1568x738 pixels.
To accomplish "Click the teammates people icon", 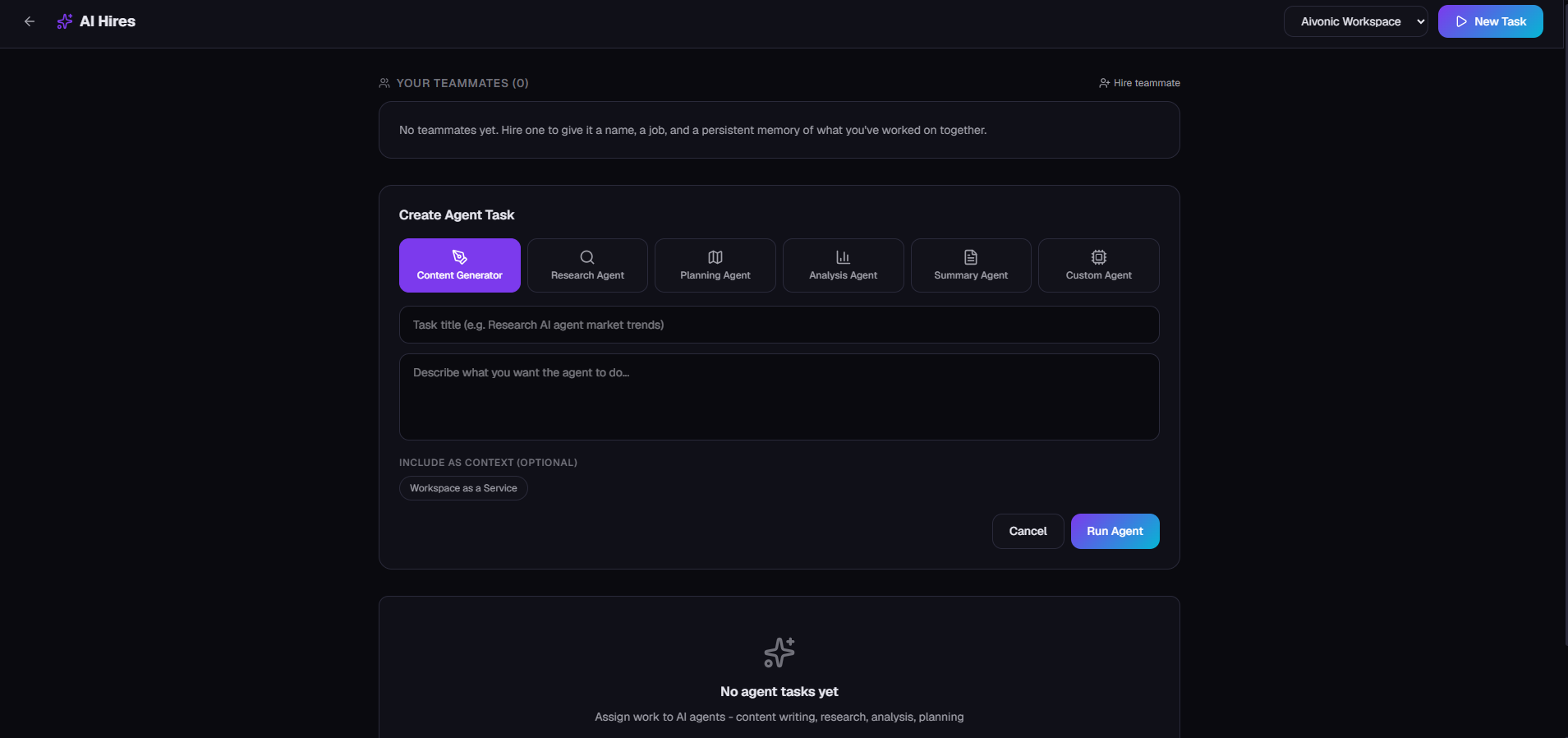I will point(384,83).
